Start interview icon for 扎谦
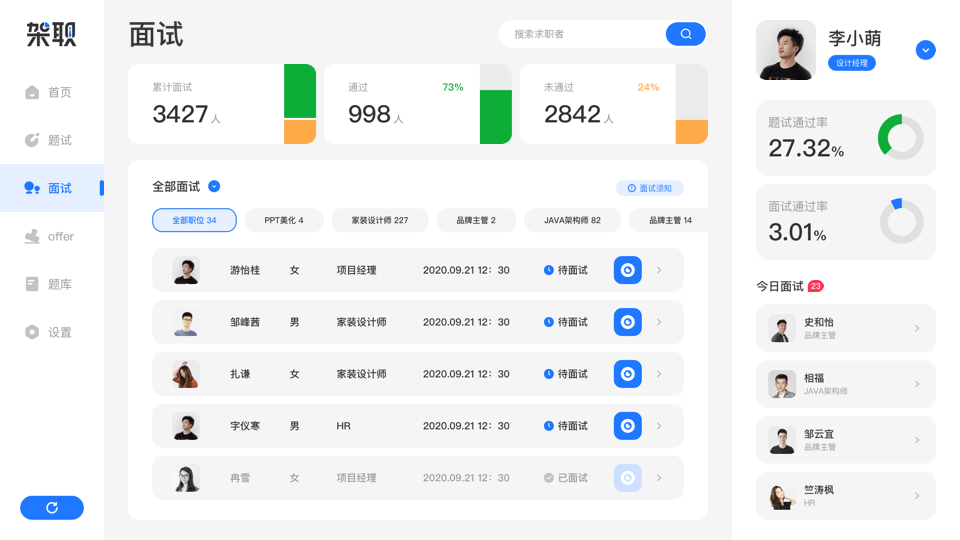960x540 pixels. coord(628,374)
